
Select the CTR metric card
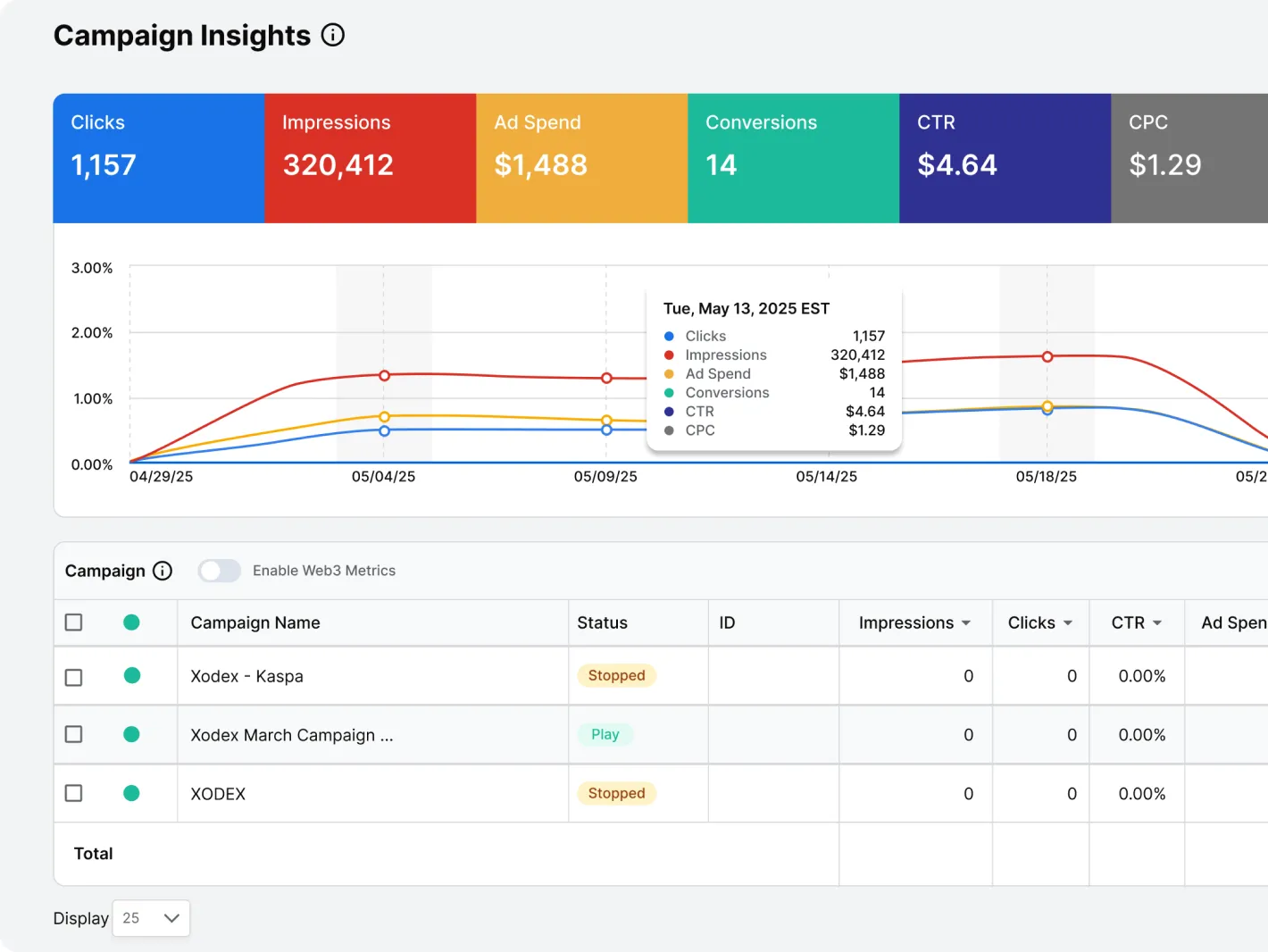click(x=1005, y=158)
